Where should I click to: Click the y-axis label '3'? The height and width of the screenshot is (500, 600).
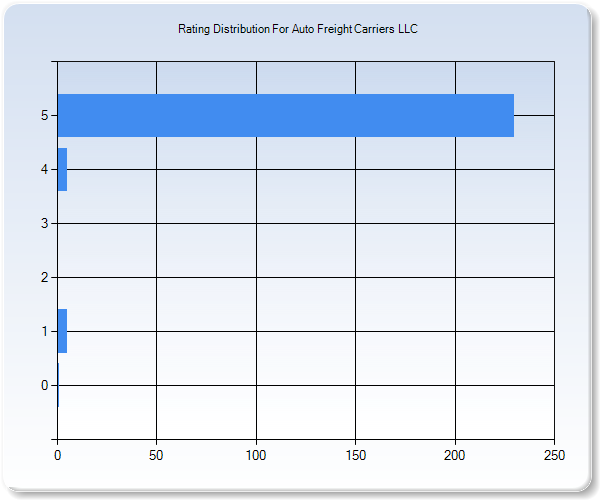[x=45, y=223]
